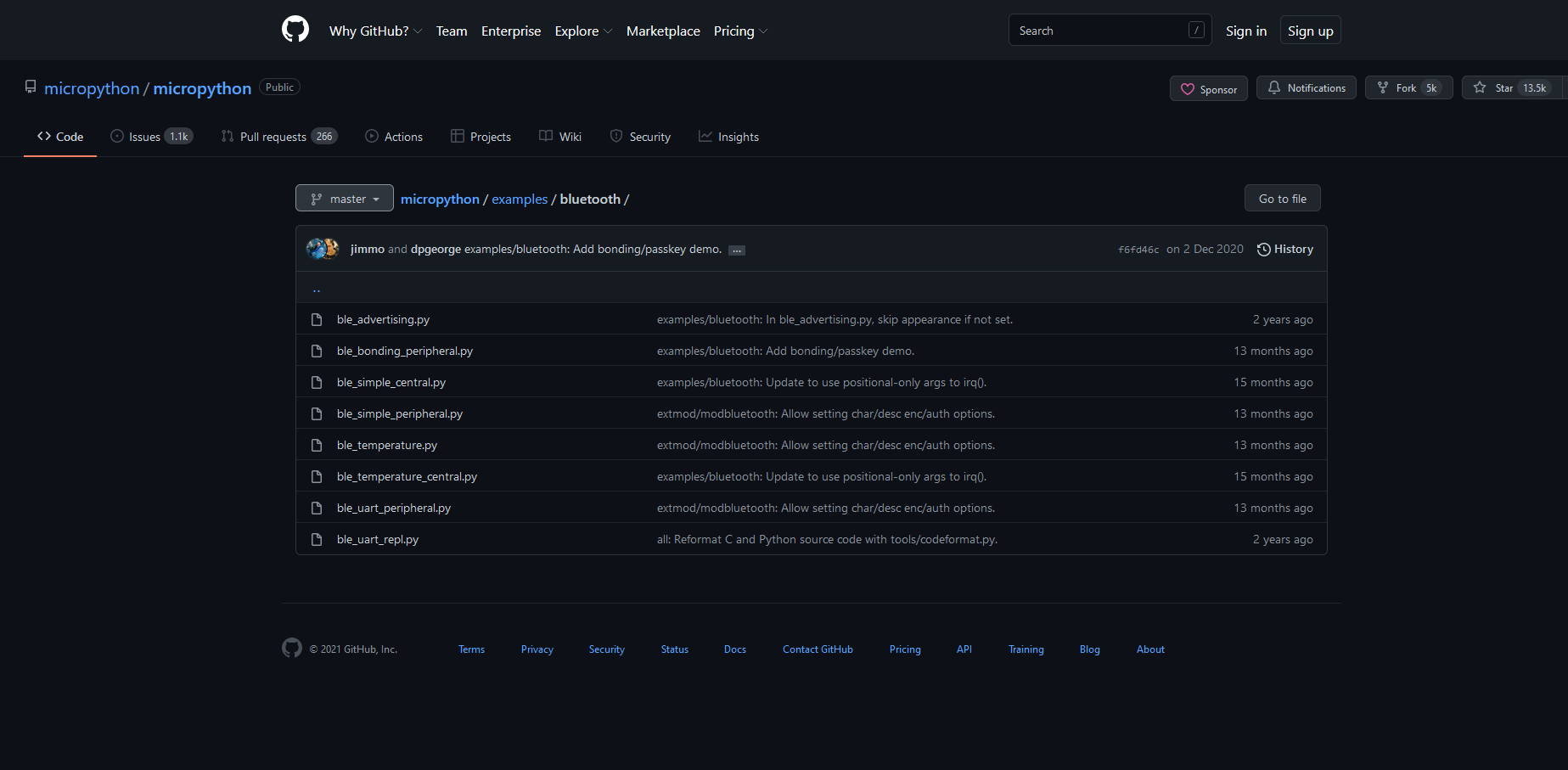
Task: Click the slash shortcut icon in search box
Action: pyautogui.click(x=1196, y=31)
